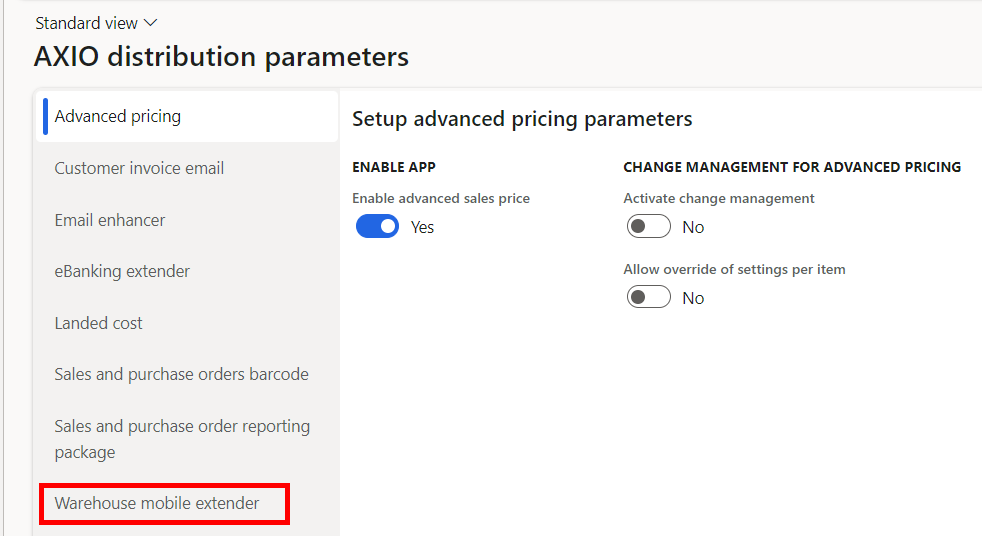Switch to Email enhancer tab
This screenshot has width=982, height=536.
187,220
